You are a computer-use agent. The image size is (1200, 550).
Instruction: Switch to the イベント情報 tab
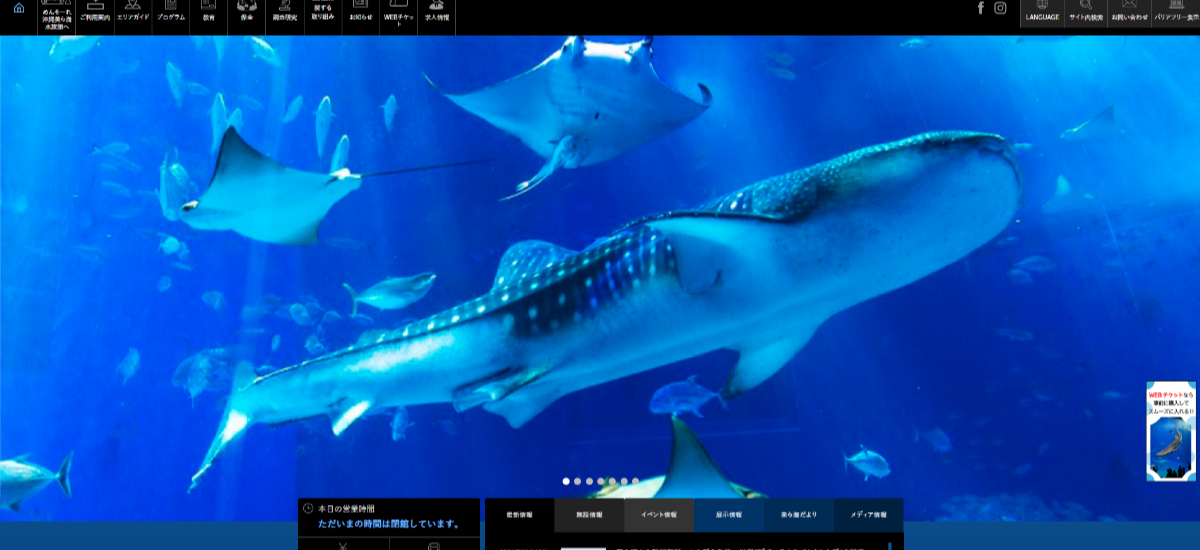(x=659, y=515)
